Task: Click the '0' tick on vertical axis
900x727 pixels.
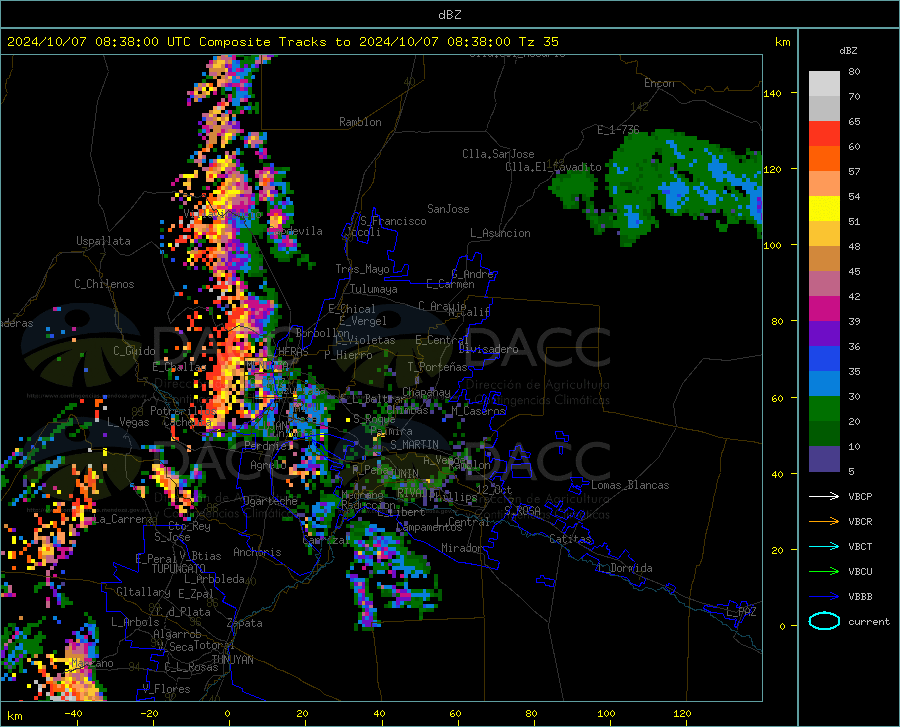Action: point(782,626)
